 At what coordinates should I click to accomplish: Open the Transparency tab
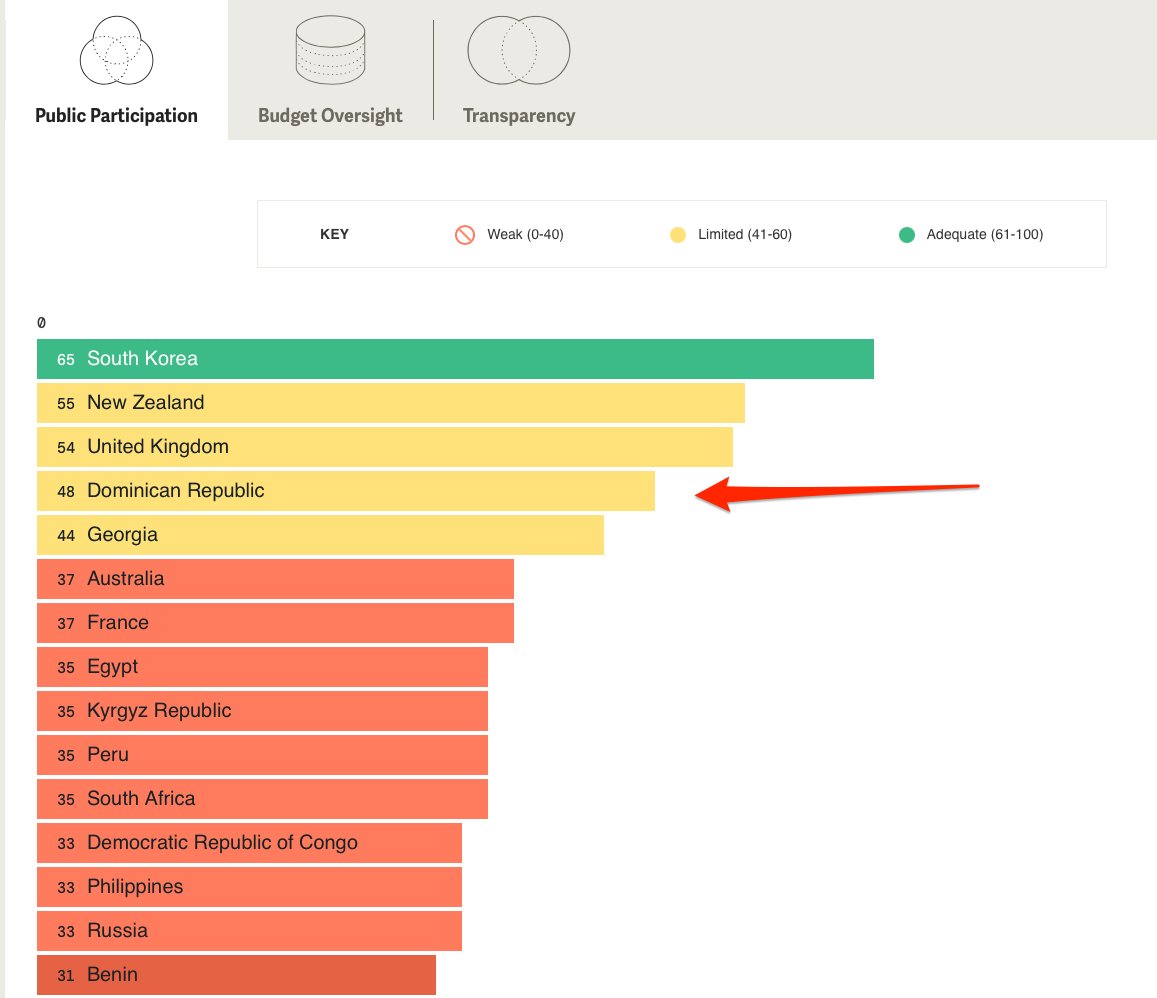coord(519,70)
